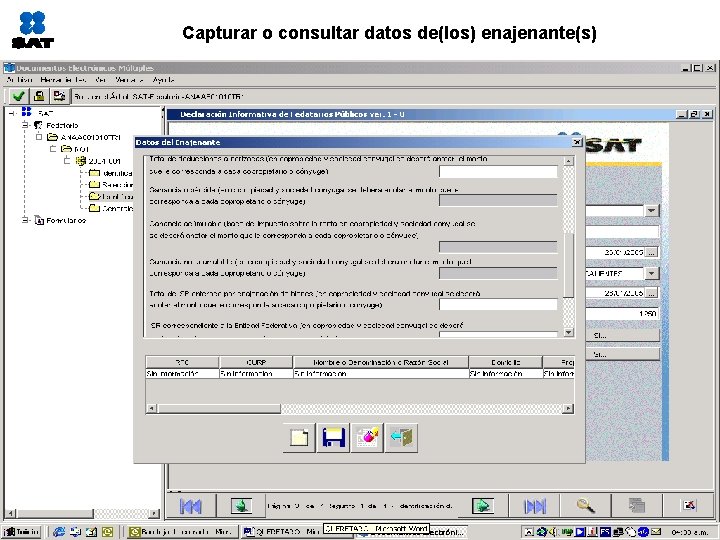Collapse the 2004 period tree node
The height and width of the screenshot is (540, 720).
(x=67, y=161)
